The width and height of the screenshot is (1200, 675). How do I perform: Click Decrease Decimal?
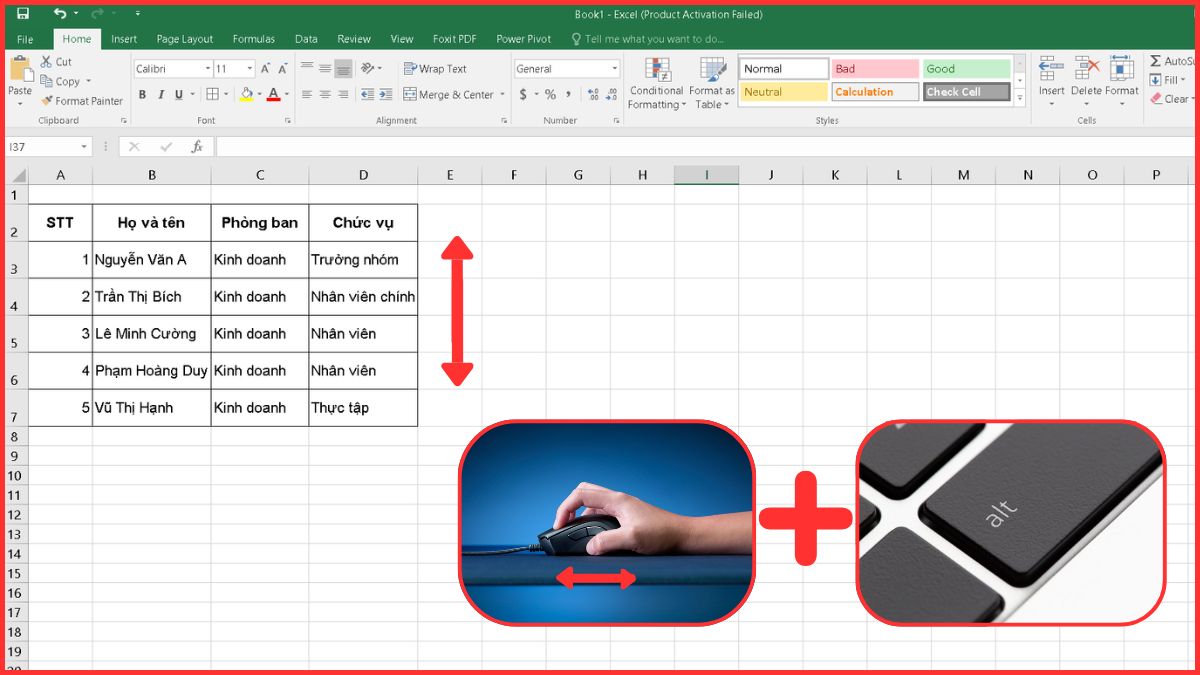tap(612, 95)
